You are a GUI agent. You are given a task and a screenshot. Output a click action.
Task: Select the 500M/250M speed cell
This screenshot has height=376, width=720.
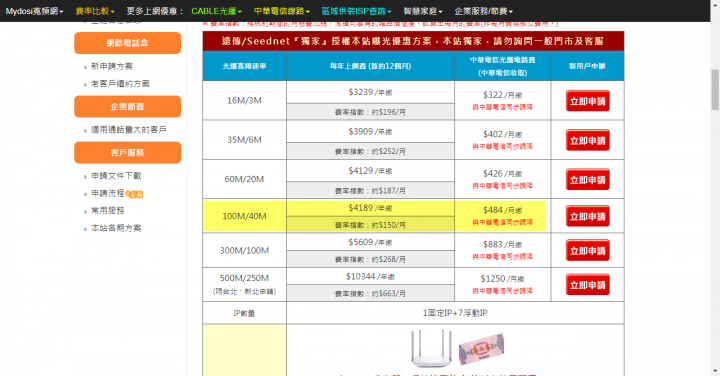pyautogui.click(x=244, y=285)
